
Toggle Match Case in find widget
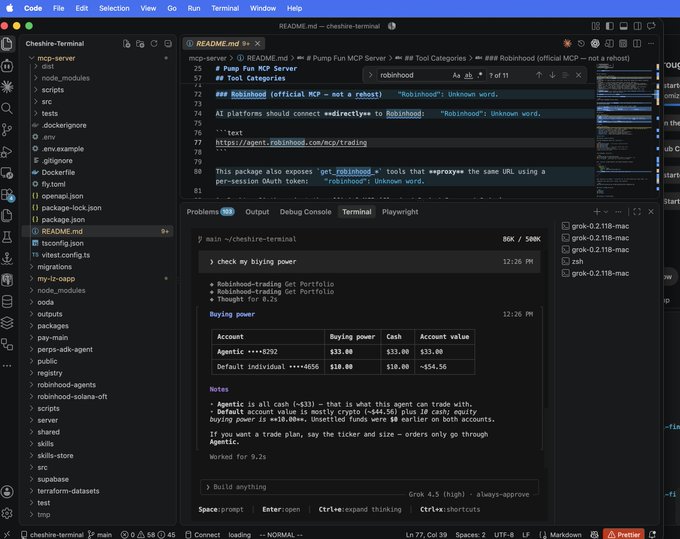point(456,75)
